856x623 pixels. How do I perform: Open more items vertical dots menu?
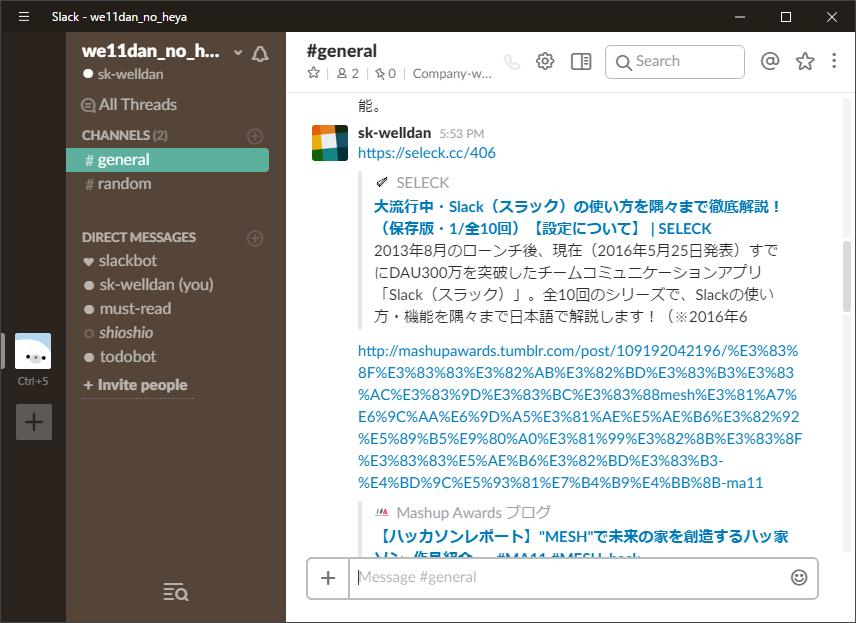pyautogui.click(x=834, y=61)
